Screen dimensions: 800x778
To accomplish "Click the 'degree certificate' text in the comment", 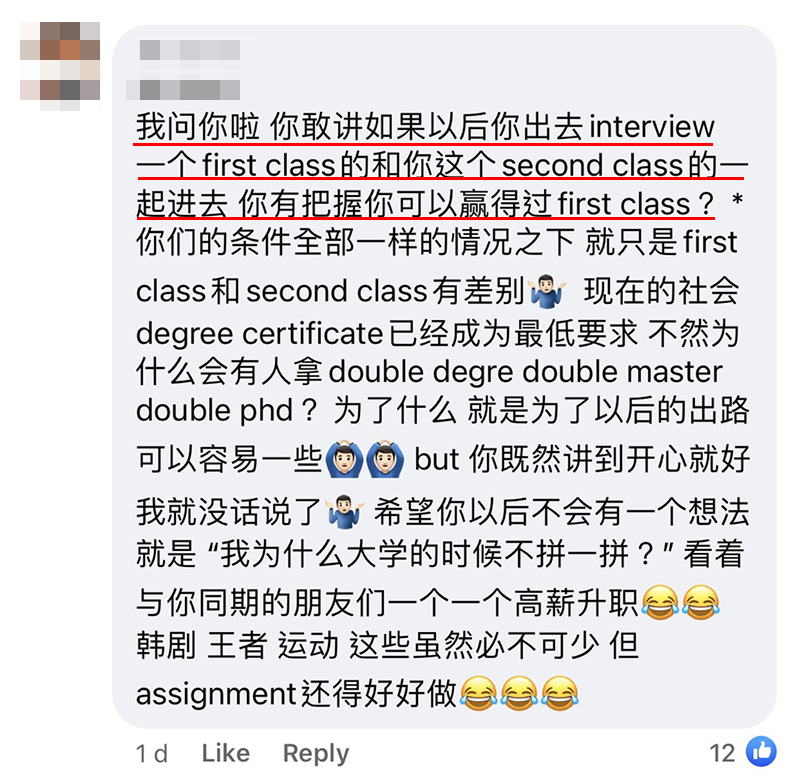I will click(259, 334).
